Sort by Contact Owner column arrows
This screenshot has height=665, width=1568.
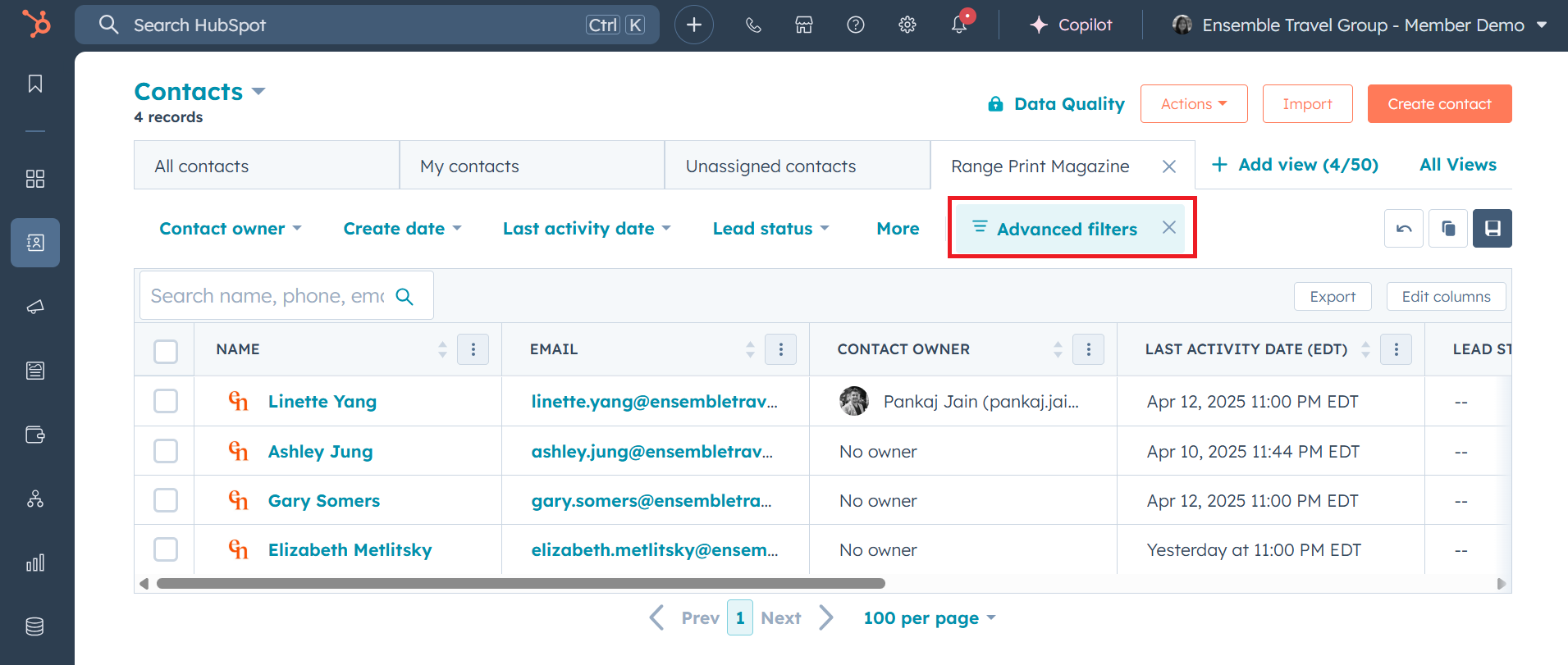[x=1058, y=349]
